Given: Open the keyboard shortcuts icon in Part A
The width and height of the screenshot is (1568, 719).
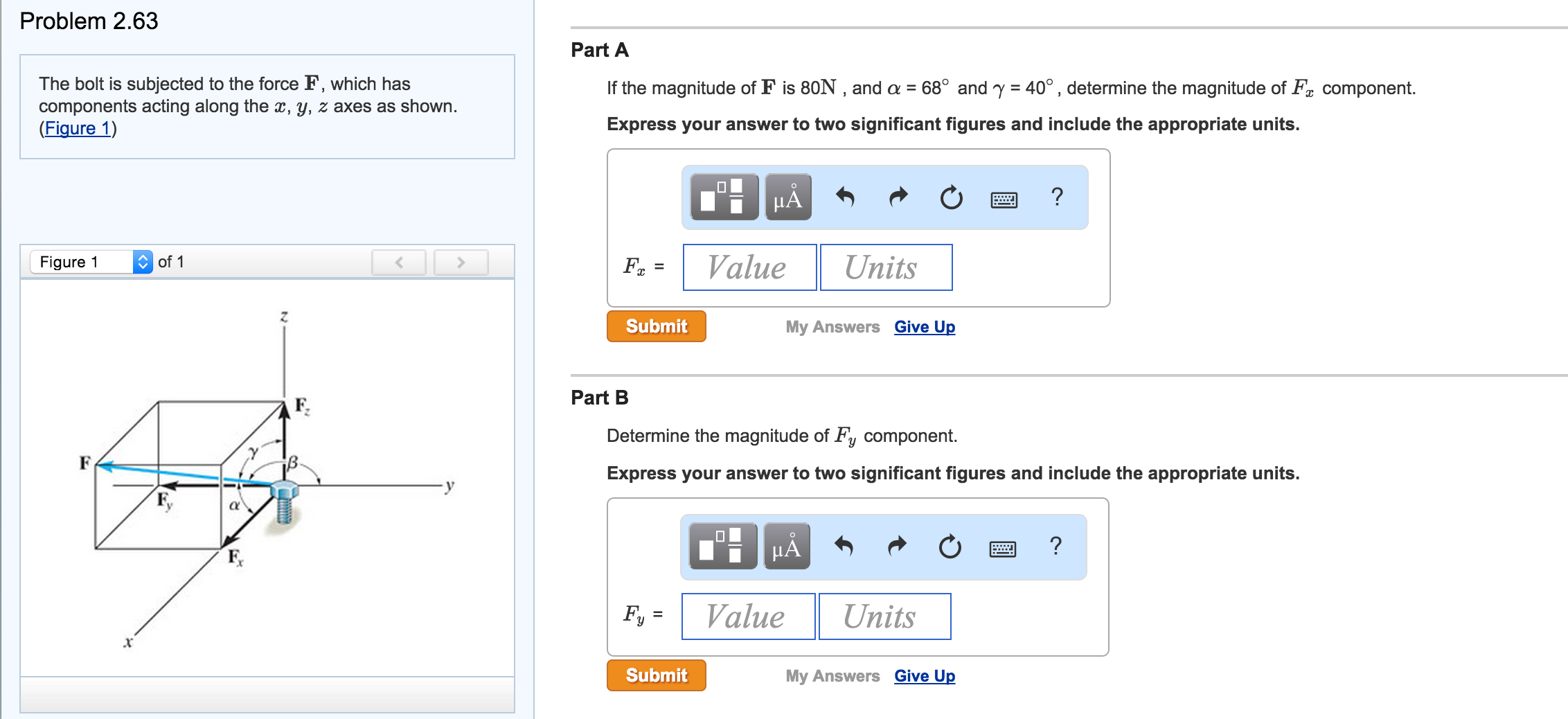Looking at the screenshot, I should [x=1004, y=199].
